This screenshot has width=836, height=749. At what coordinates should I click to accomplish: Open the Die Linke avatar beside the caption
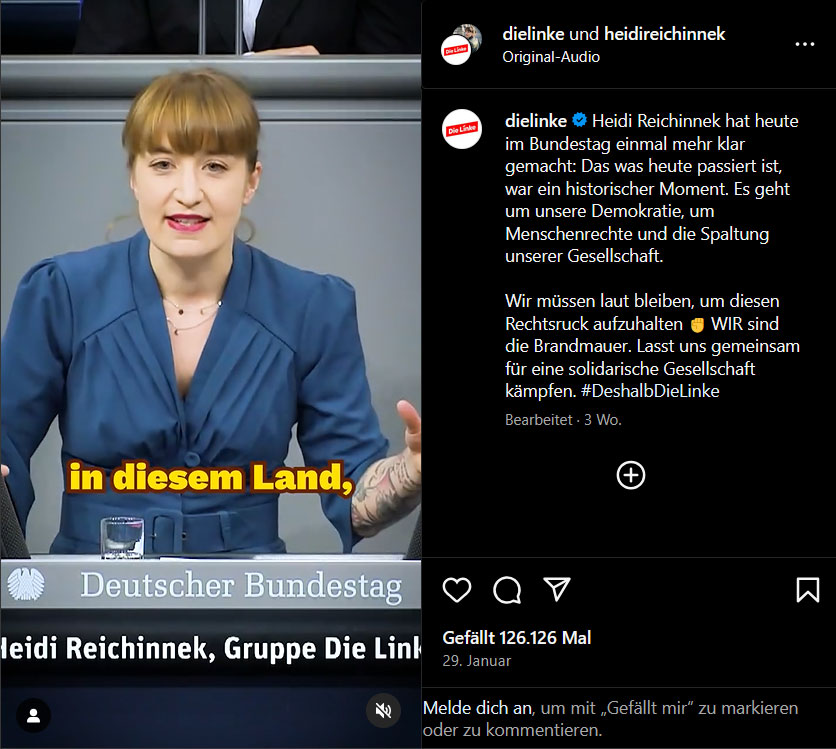pos(462,129)
